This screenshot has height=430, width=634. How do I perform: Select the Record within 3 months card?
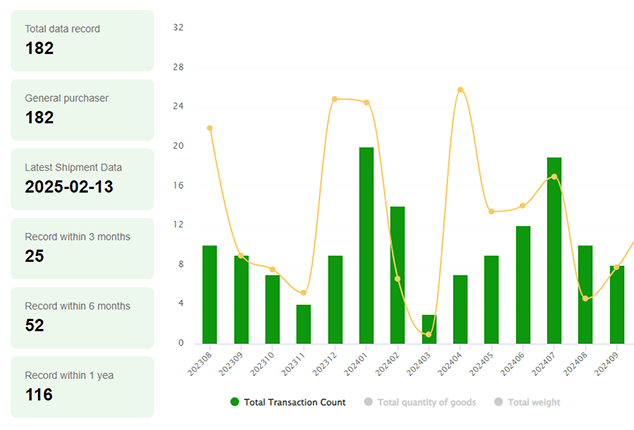tap(82, 248)
